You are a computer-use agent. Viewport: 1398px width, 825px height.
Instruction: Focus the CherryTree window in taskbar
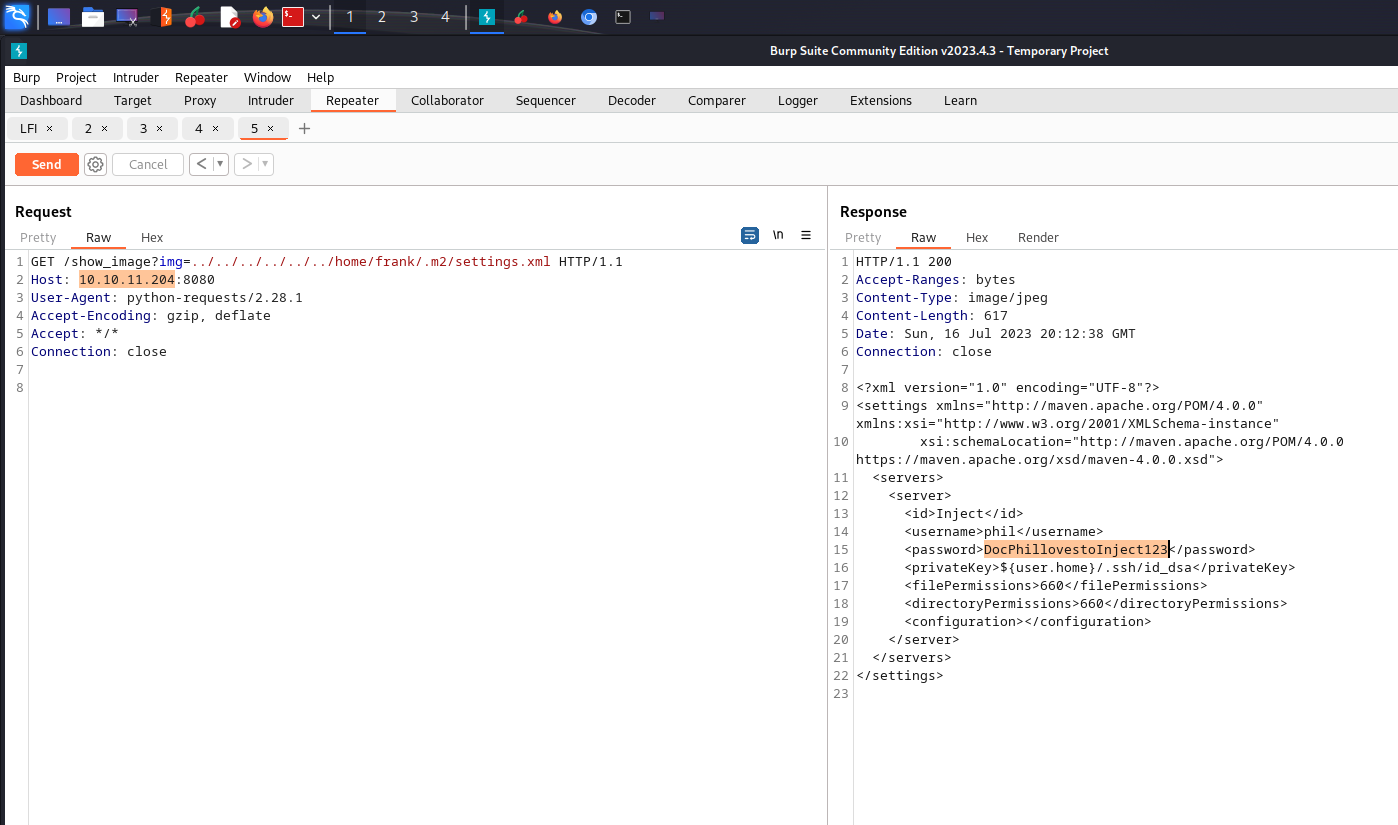pyautogui.click(x=521, y=17)
